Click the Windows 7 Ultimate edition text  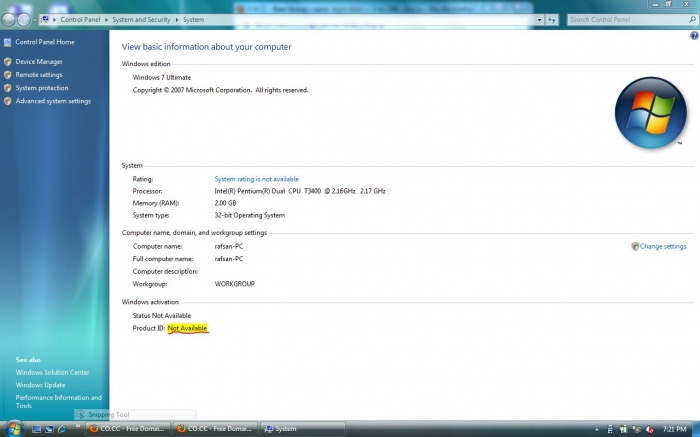click(162, 77)
